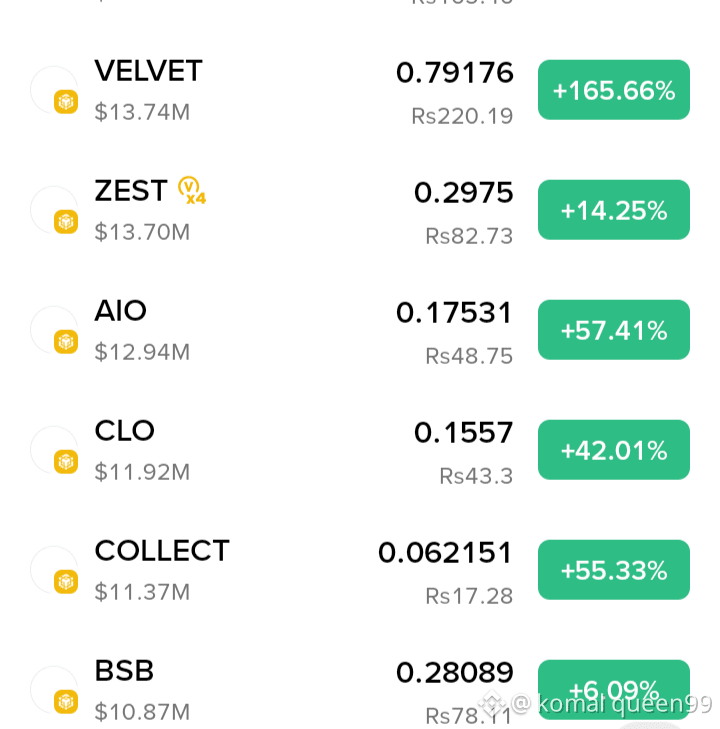Tap the Binance watermark logo
Viewport: 720px width, 729px height.
click(x=492, y=703)
